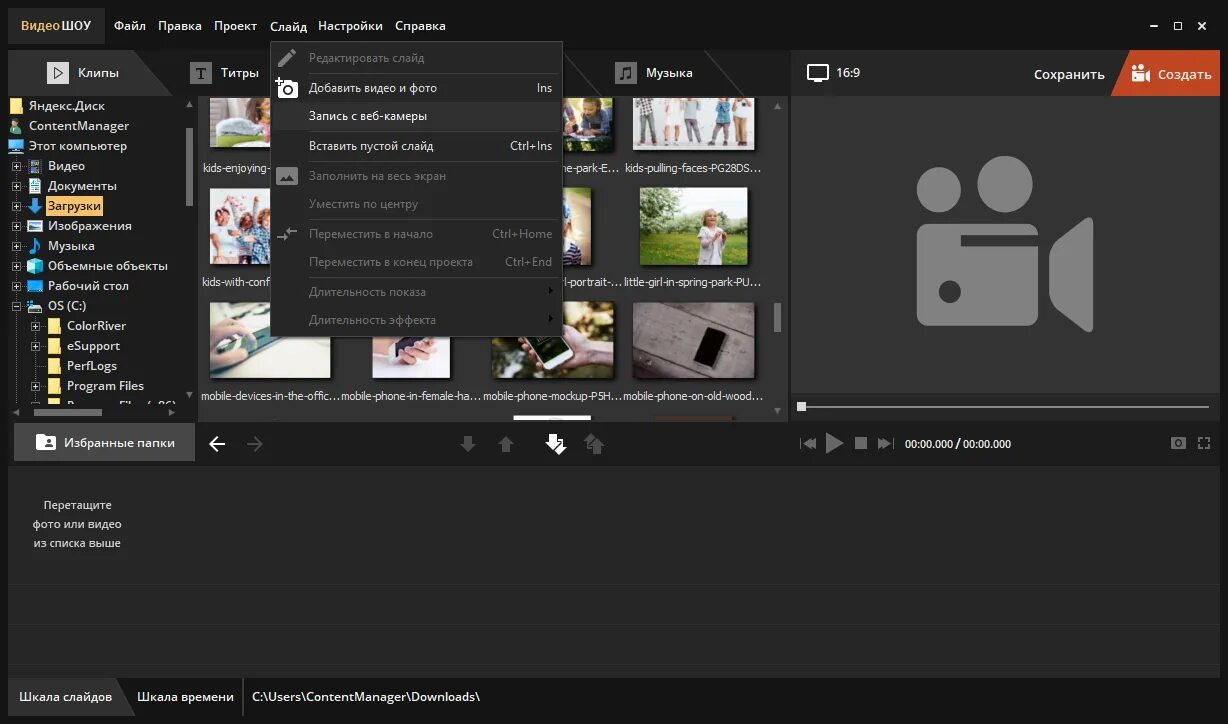The height and width of the screenshot is (724, 1228).
Task: Select Яндекс.Диск in the folder tree
Action: click(x=67, y=106)
